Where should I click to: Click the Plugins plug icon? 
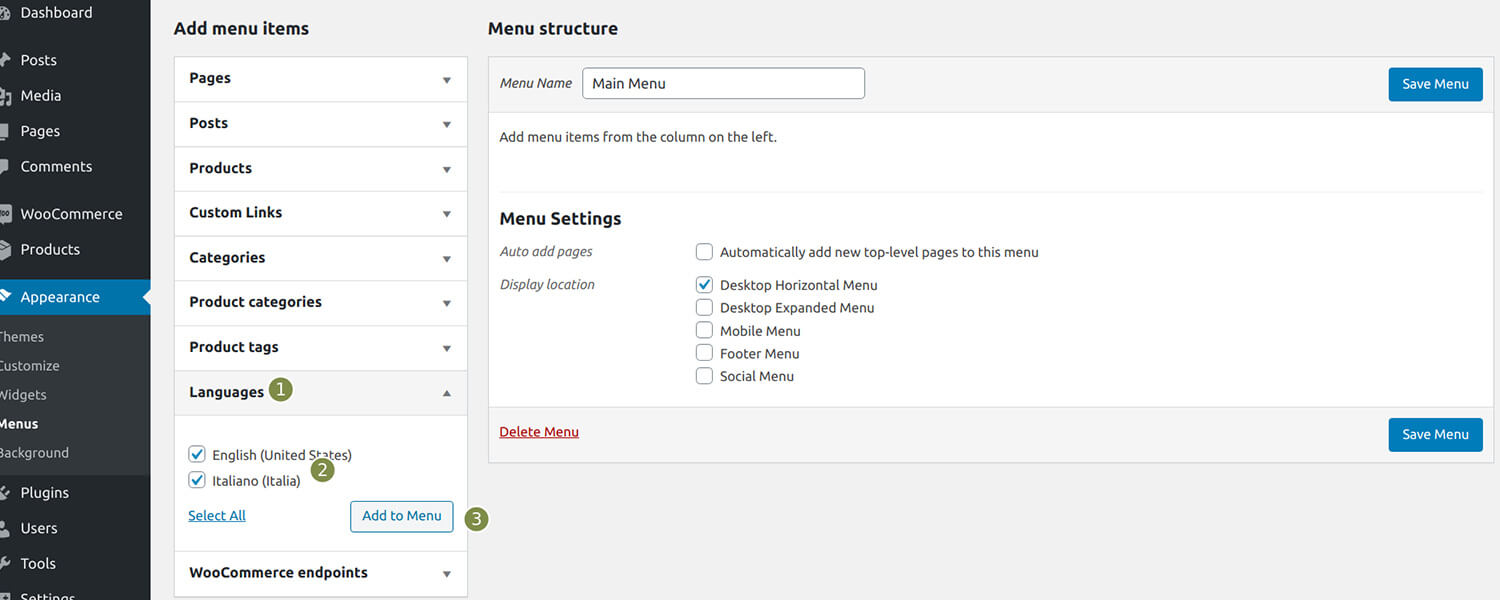3,493
